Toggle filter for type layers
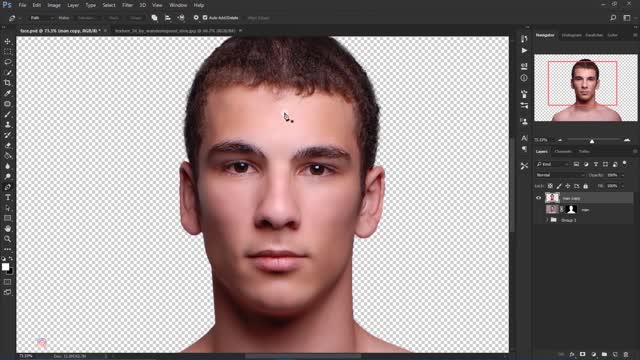 [596, 164]
